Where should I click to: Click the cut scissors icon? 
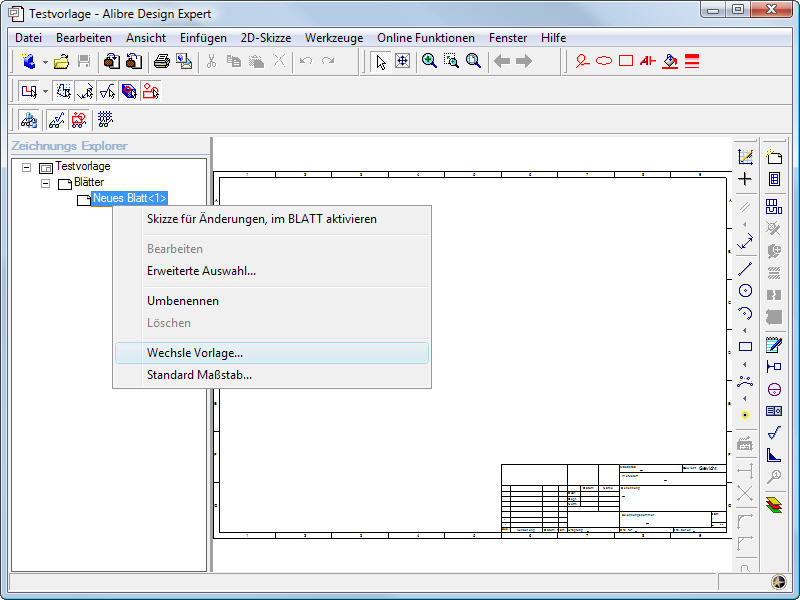[x=211, y=61]
